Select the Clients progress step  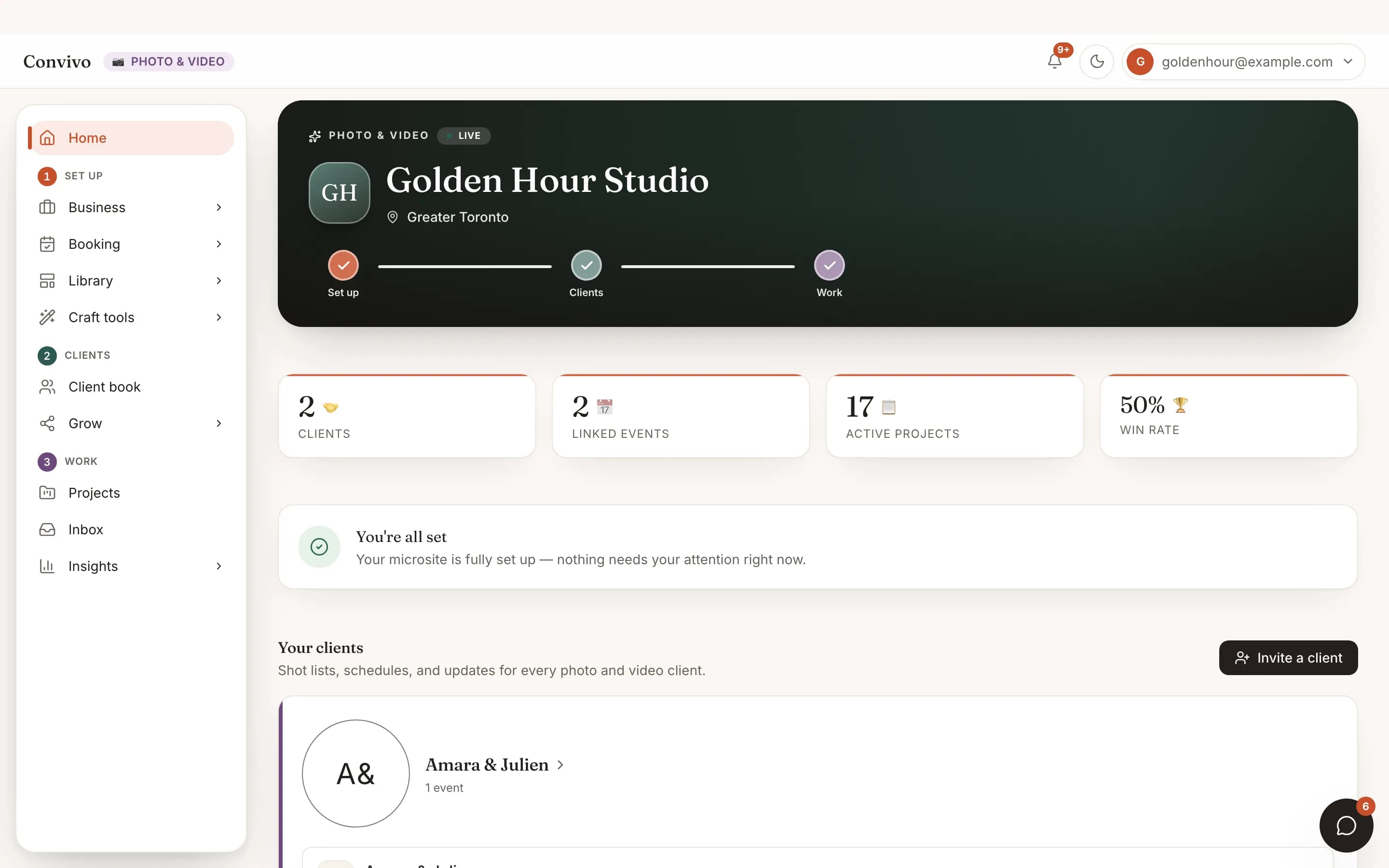click(586, 274)
